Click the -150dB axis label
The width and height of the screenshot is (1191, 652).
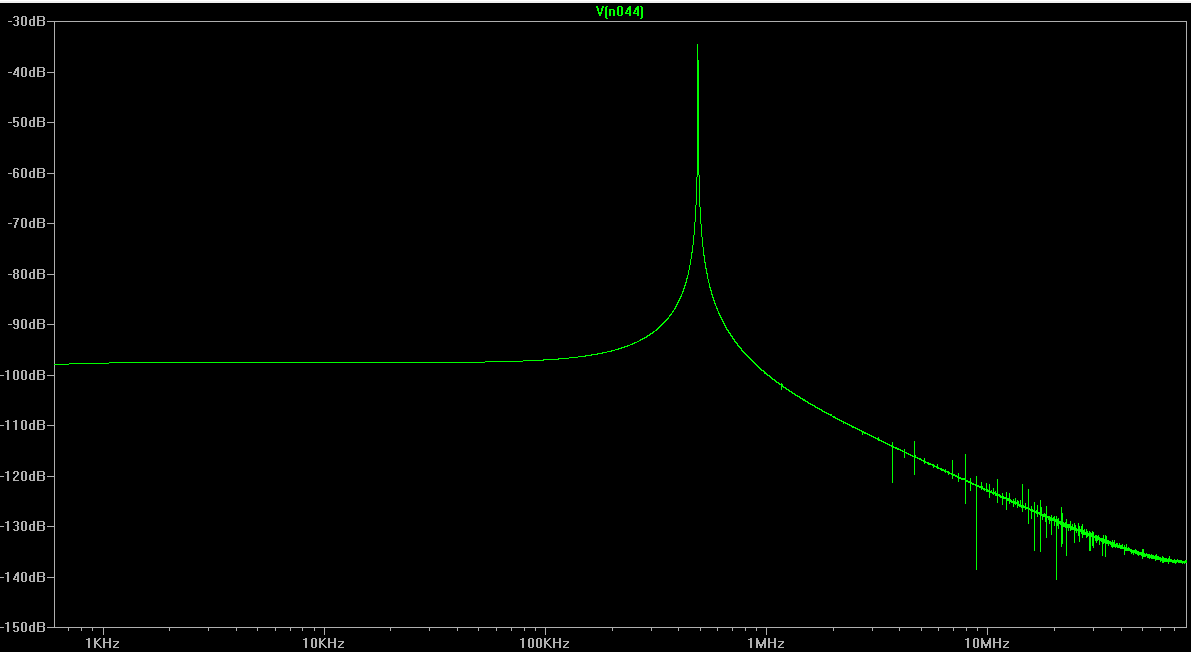click(x=24, y=627)
